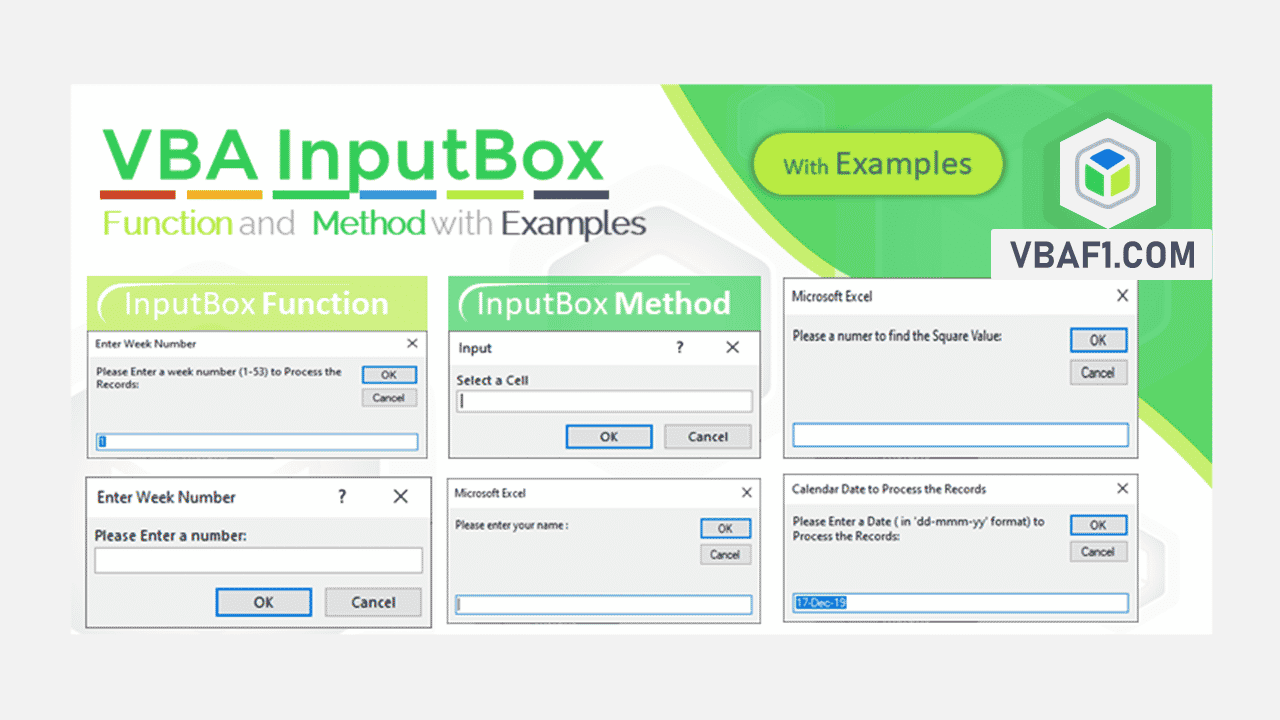Click the help icon in Enter Week Number dialog

(x=341, y=496)
